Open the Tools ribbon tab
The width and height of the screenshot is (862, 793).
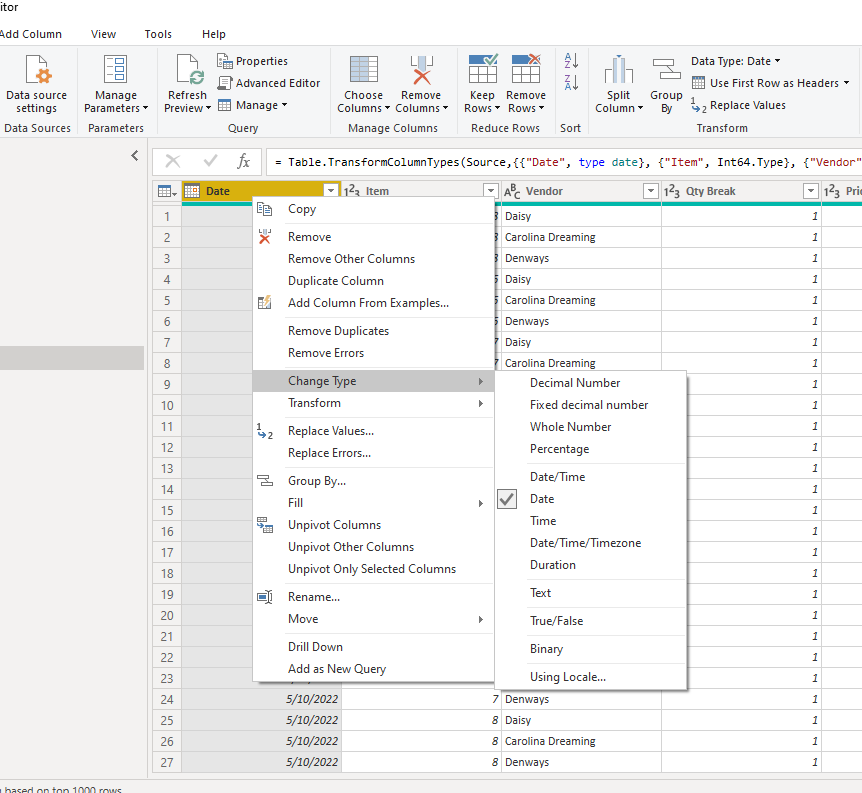click(x=158, y=34)
